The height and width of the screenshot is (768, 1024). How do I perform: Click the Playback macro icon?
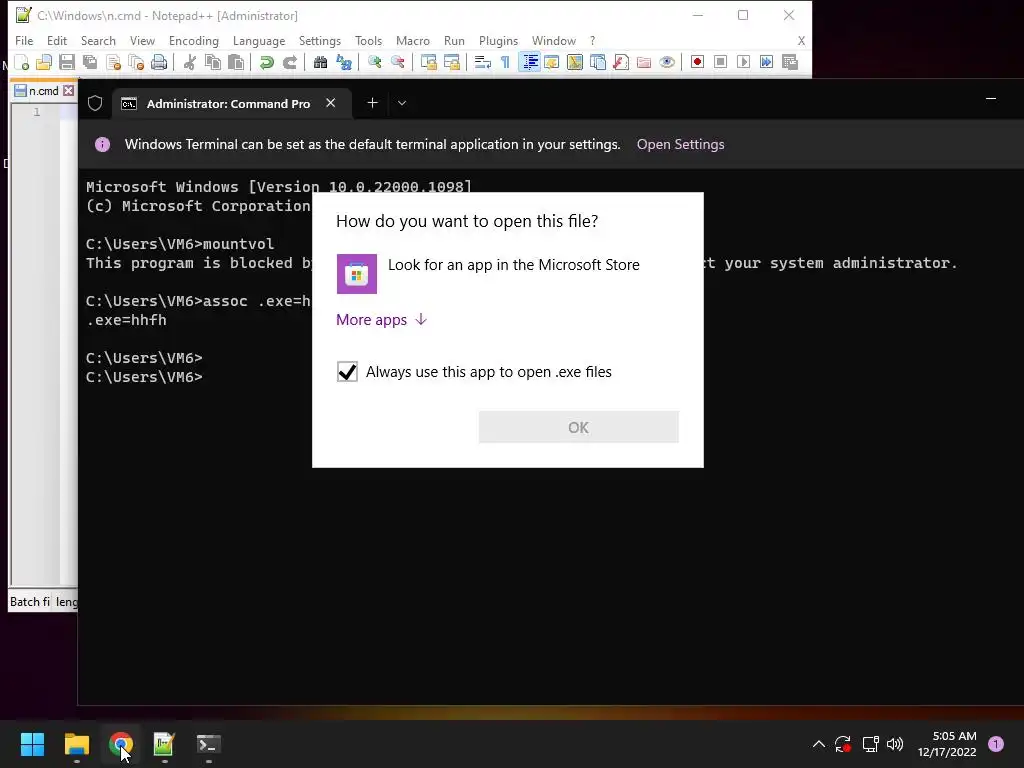(x=743, y=62)
